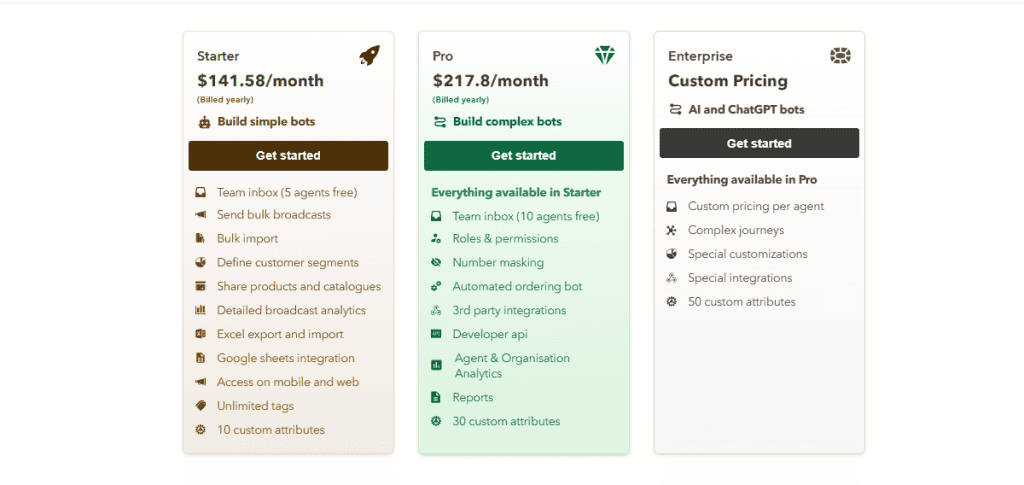Click the Starter plan rocket icon
The height and width of the screenshot is (485, 1024).
(x=369, y=56)
